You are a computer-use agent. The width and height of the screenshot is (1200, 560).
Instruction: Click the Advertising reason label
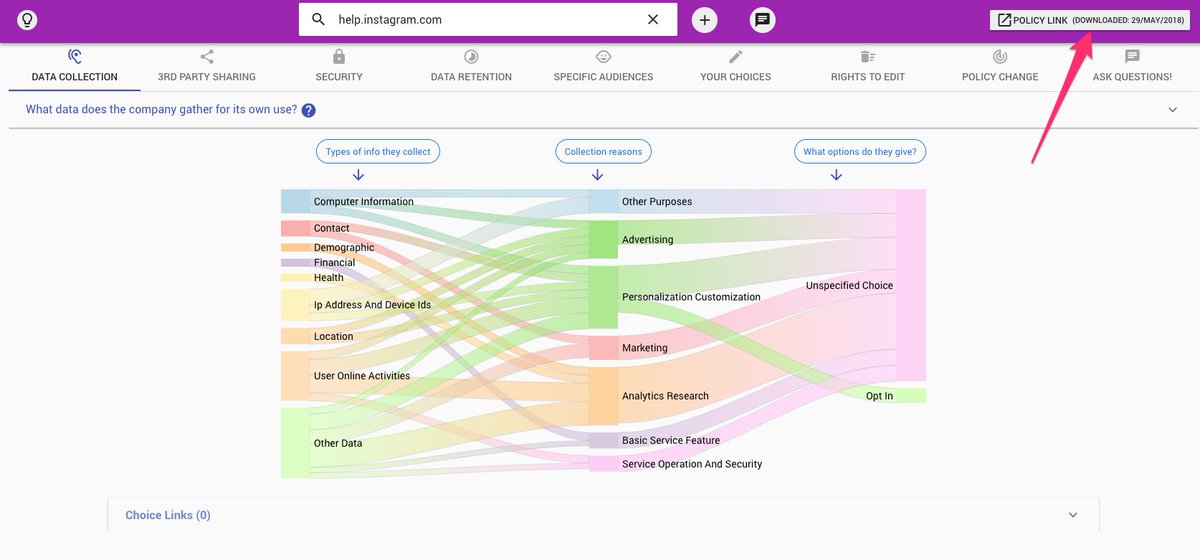[x=648, y=239]
